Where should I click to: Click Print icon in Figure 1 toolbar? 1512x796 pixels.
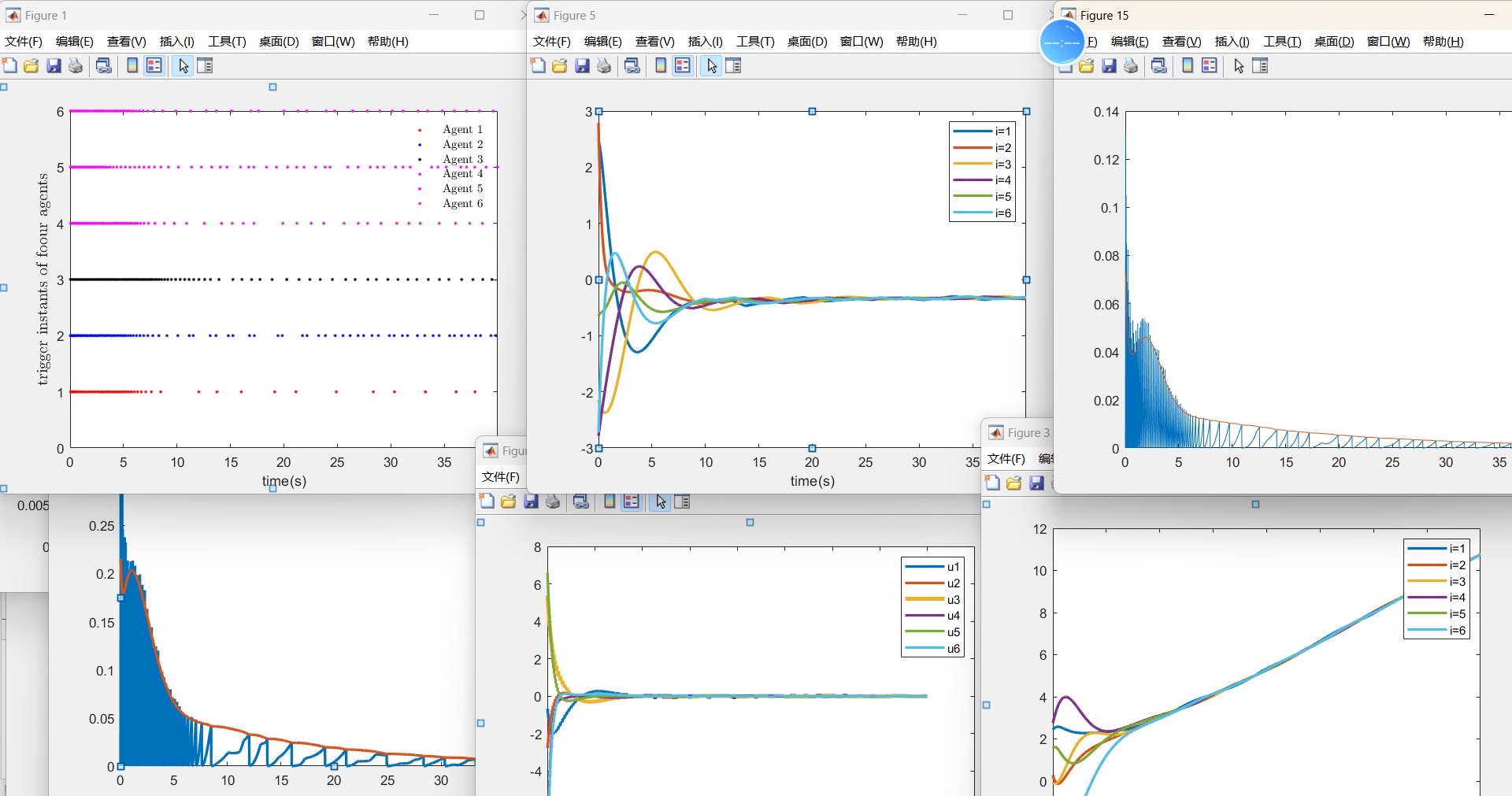pos(76,65)
